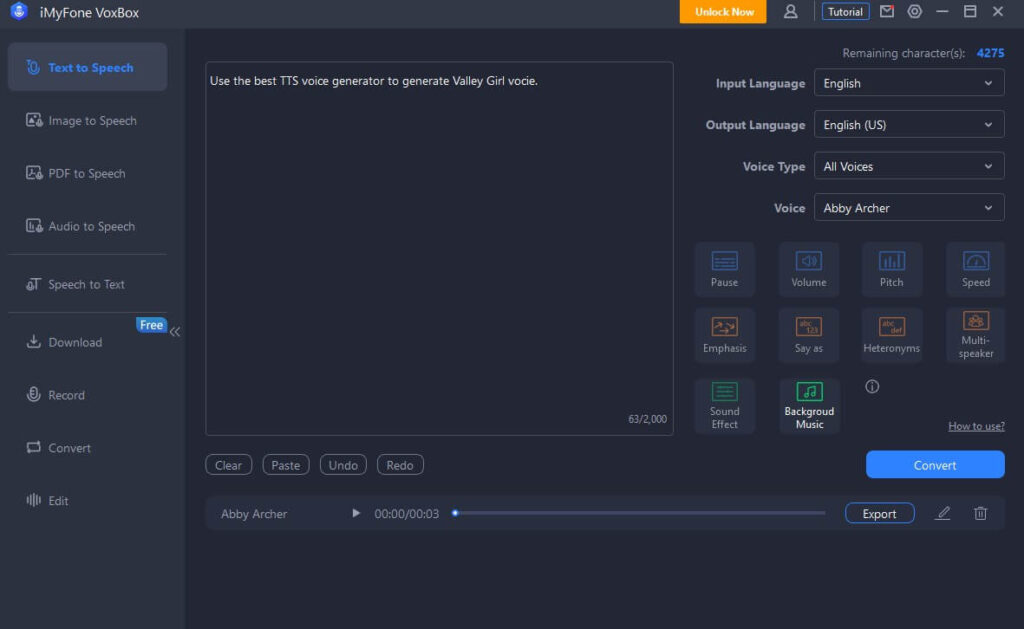1024x629 pixels.
Task: Open the Speed adjustment tool
Action: click(x=976, y=269)
